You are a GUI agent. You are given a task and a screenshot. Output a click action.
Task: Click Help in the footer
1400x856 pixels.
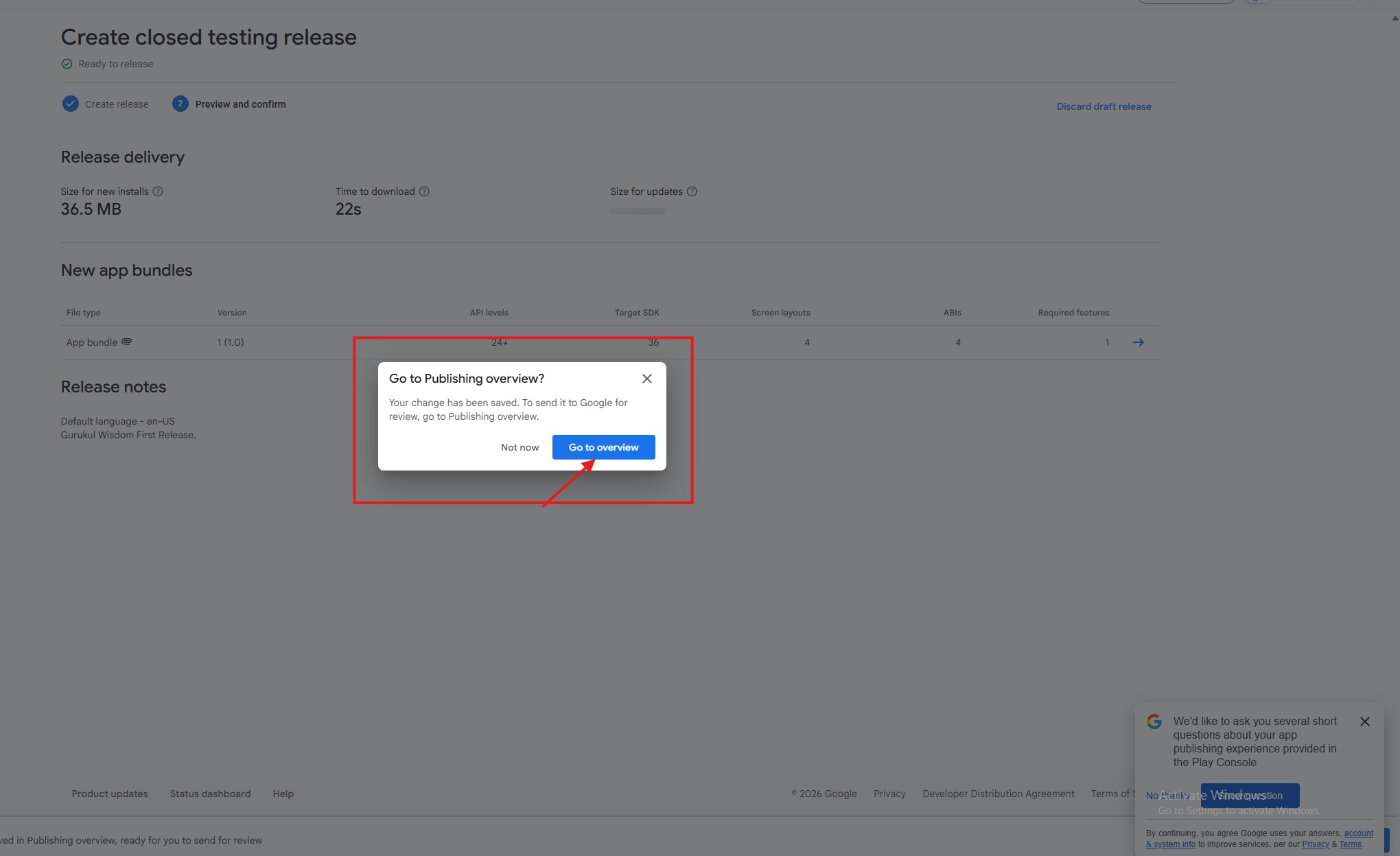tap(283, 794)
